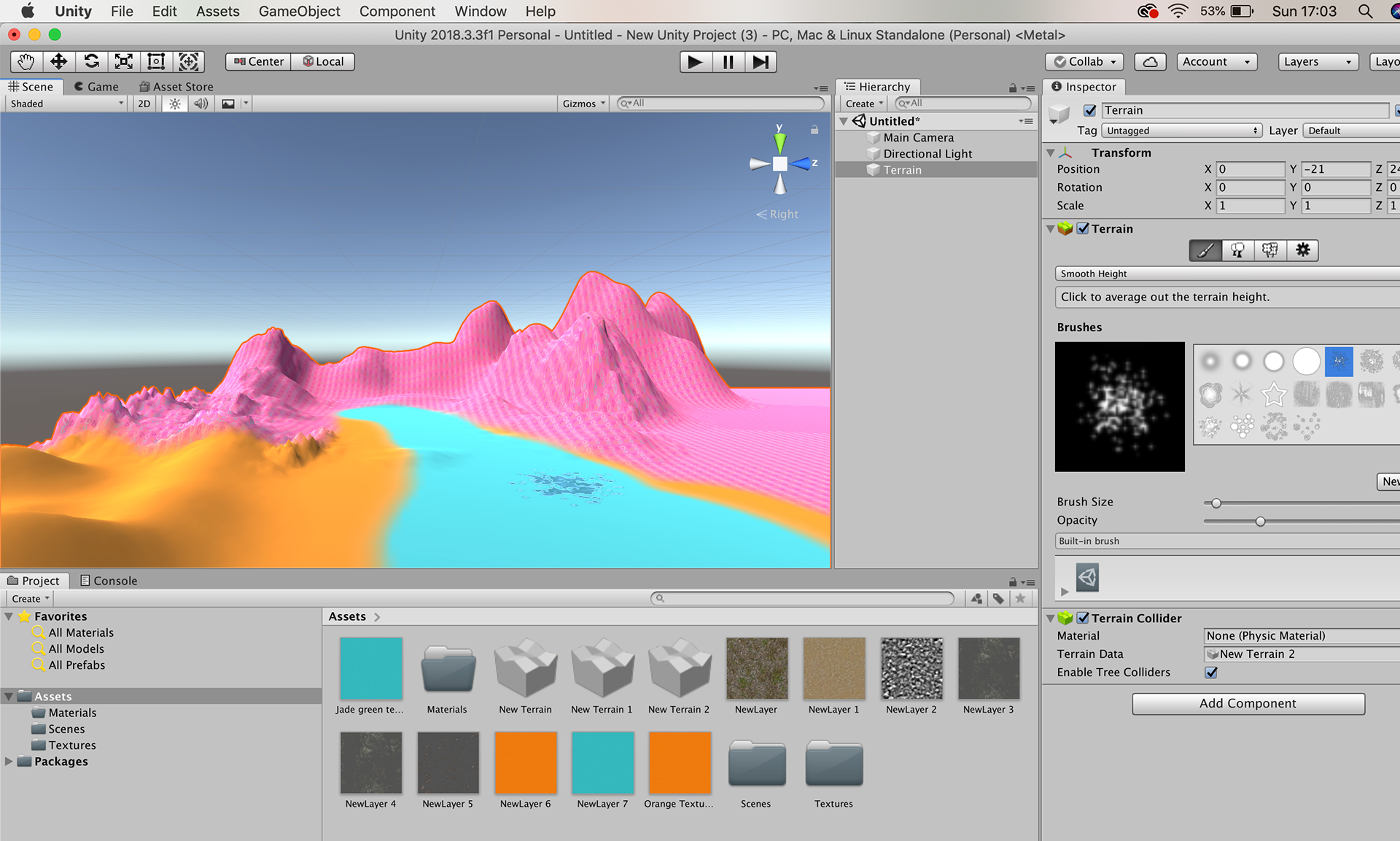Screen dimensions: 1400x841
Task: Switch to the Asset Store tab
Action: (176, 87)
